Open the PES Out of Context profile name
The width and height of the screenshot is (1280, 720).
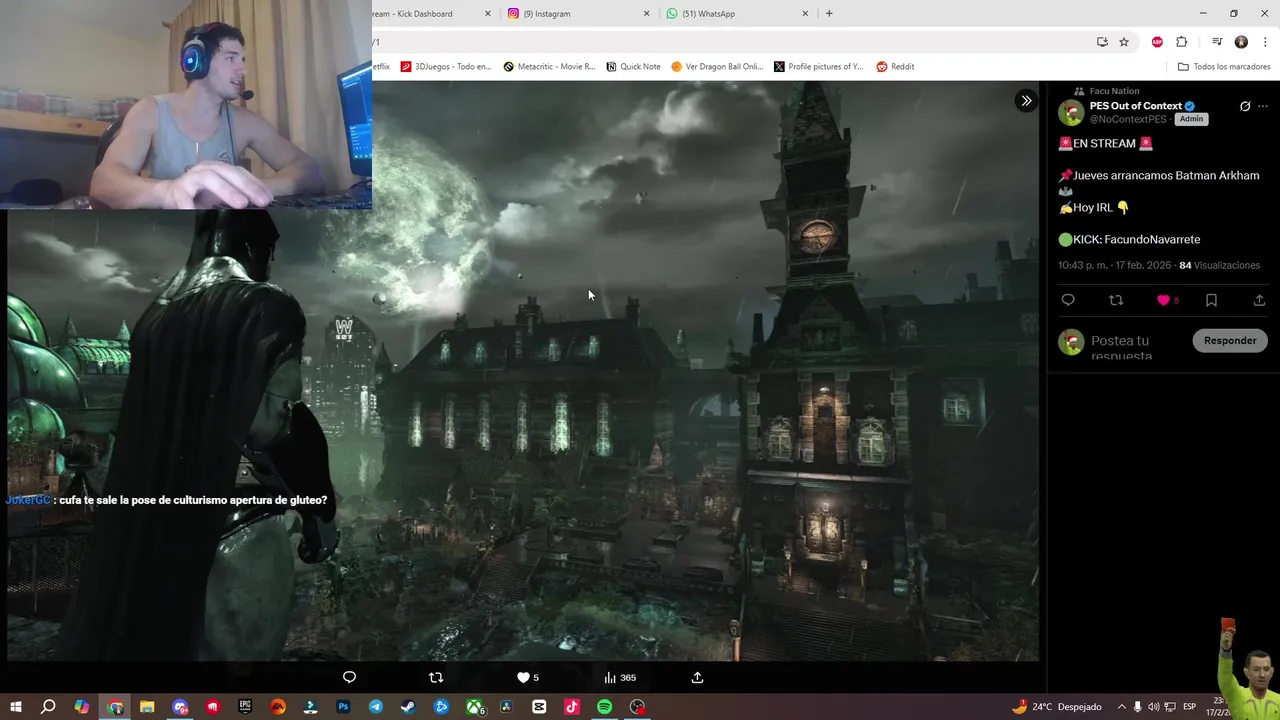pos(1136,106)
